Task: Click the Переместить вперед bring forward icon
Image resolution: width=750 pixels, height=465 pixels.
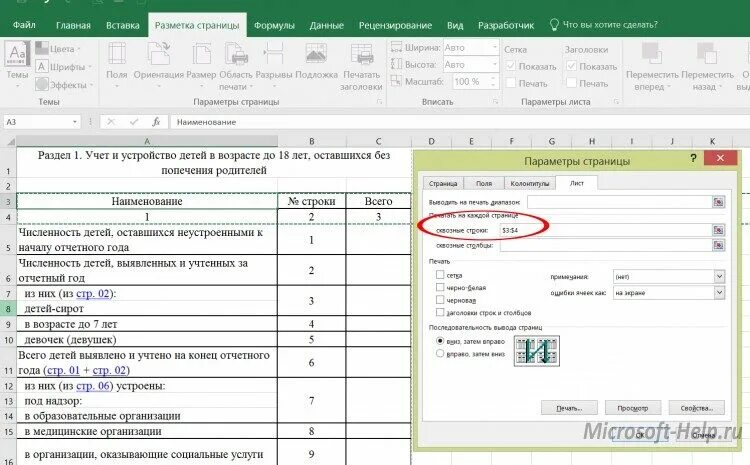Action: pyautogui.click(x=651, y=53)
